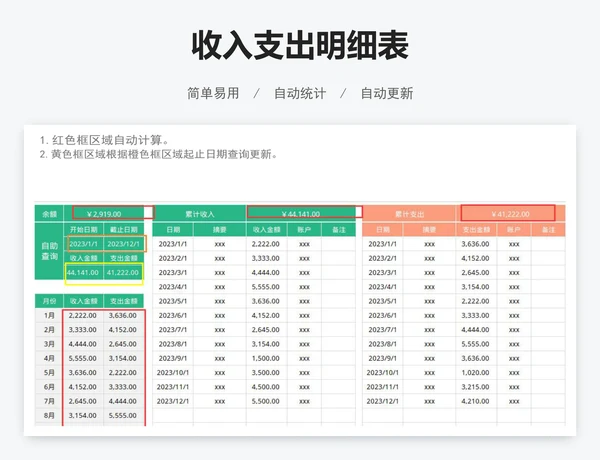Click 账户 header in expense table
600x460 pixels.
coord(514,230)
